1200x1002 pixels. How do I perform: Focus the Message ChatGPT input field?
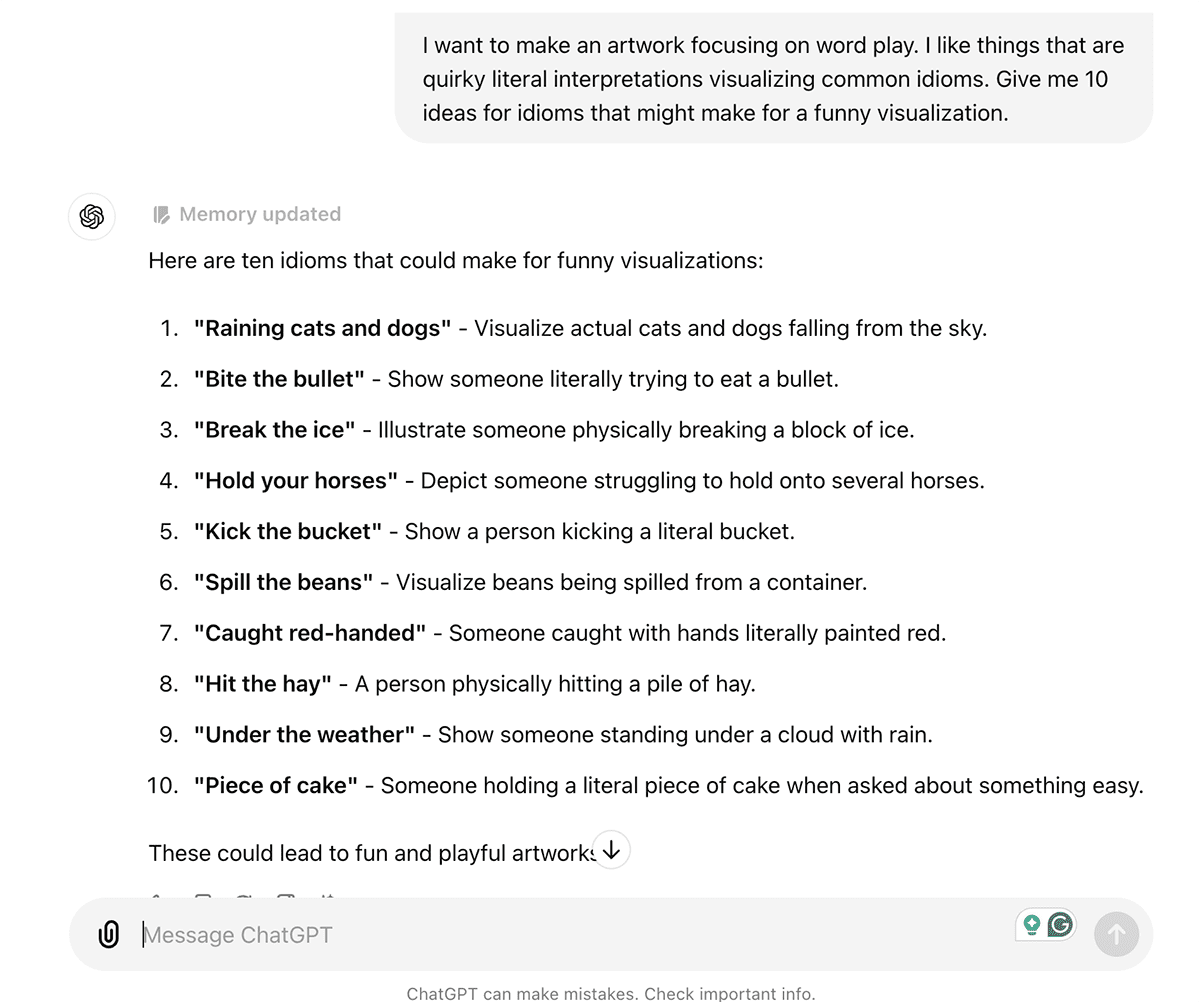(x=570, y=935)
